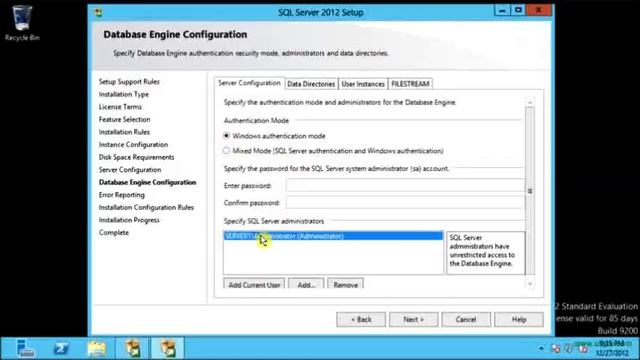Screen dimensions: 640x360
Task: Go back with the Back button
Action: tap(361, 320)
